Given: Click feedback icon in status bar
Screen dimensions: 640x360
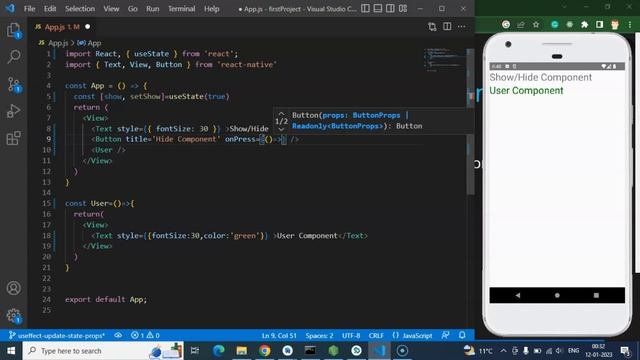Looking at the screenshot, I should click(445, 336).
